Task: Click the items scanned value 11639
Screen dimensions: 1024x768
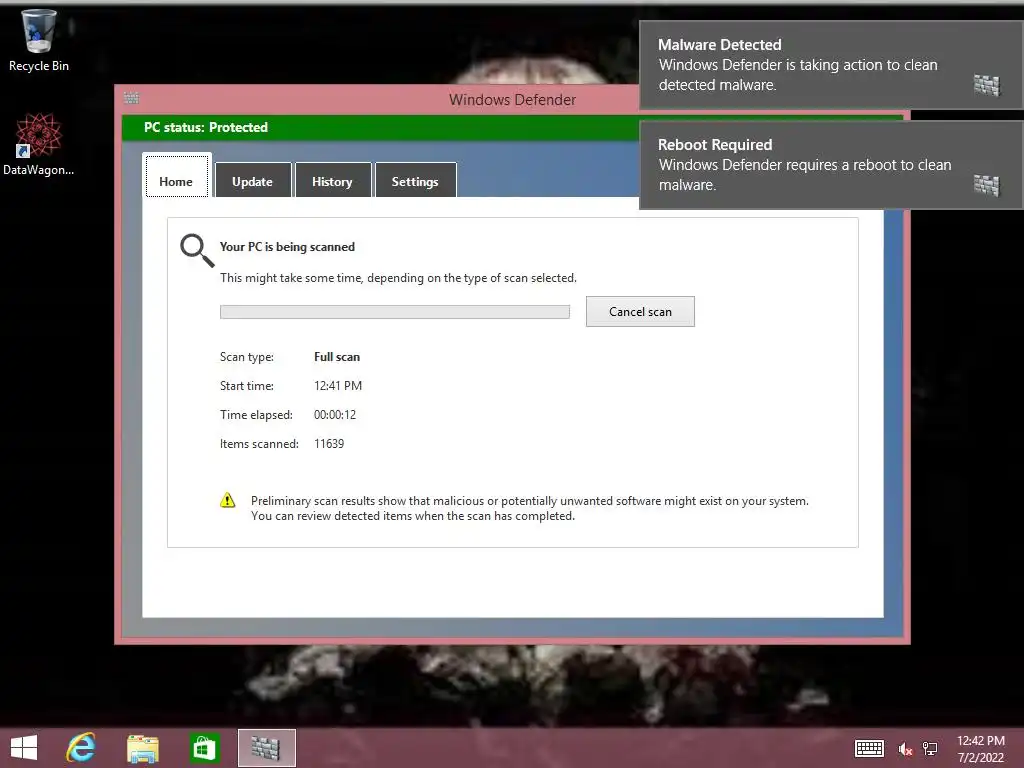Action: click(329, 443)
